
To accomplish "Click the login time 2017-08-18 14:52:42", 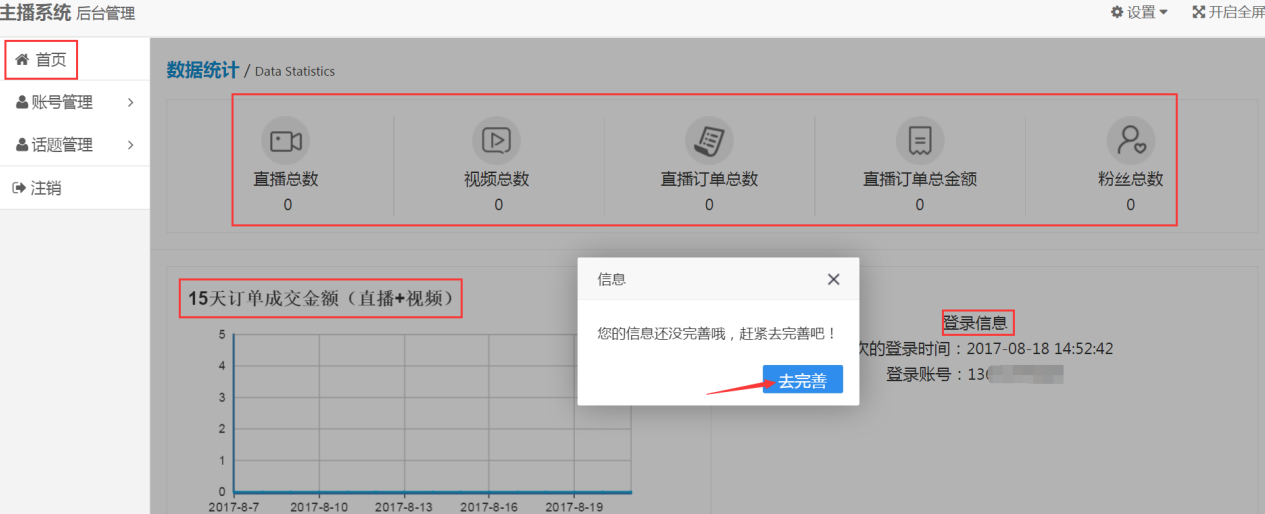I will (1040, 349).
